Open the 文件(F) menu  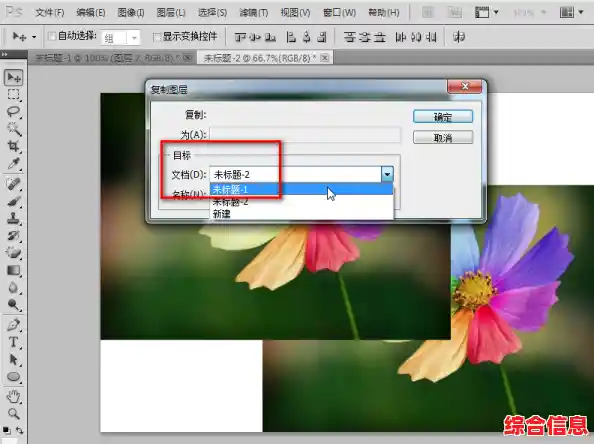[50, 13]
